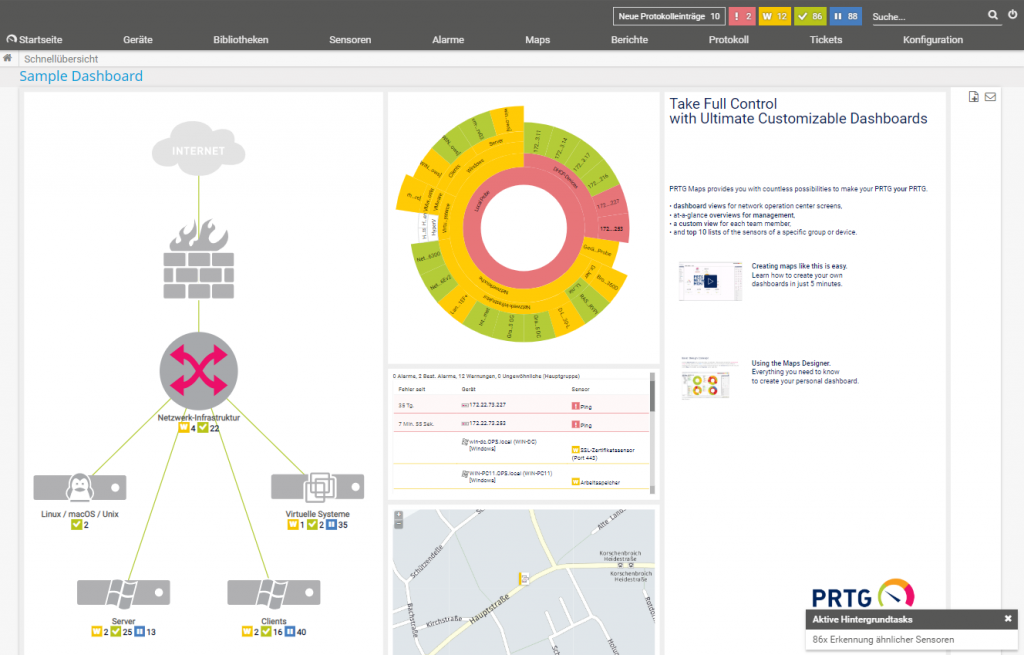
Task: Click the envelope icon to email the dashboard
Action: [x=990, y=97]
